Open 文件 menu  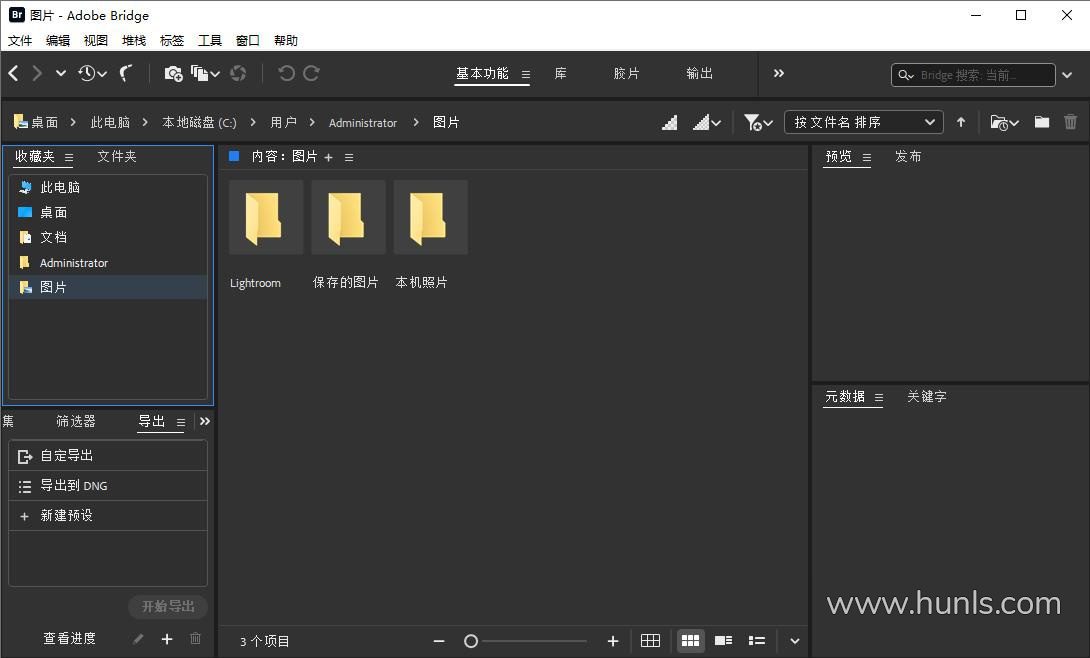pyautogui.click(x=20, y=40)
